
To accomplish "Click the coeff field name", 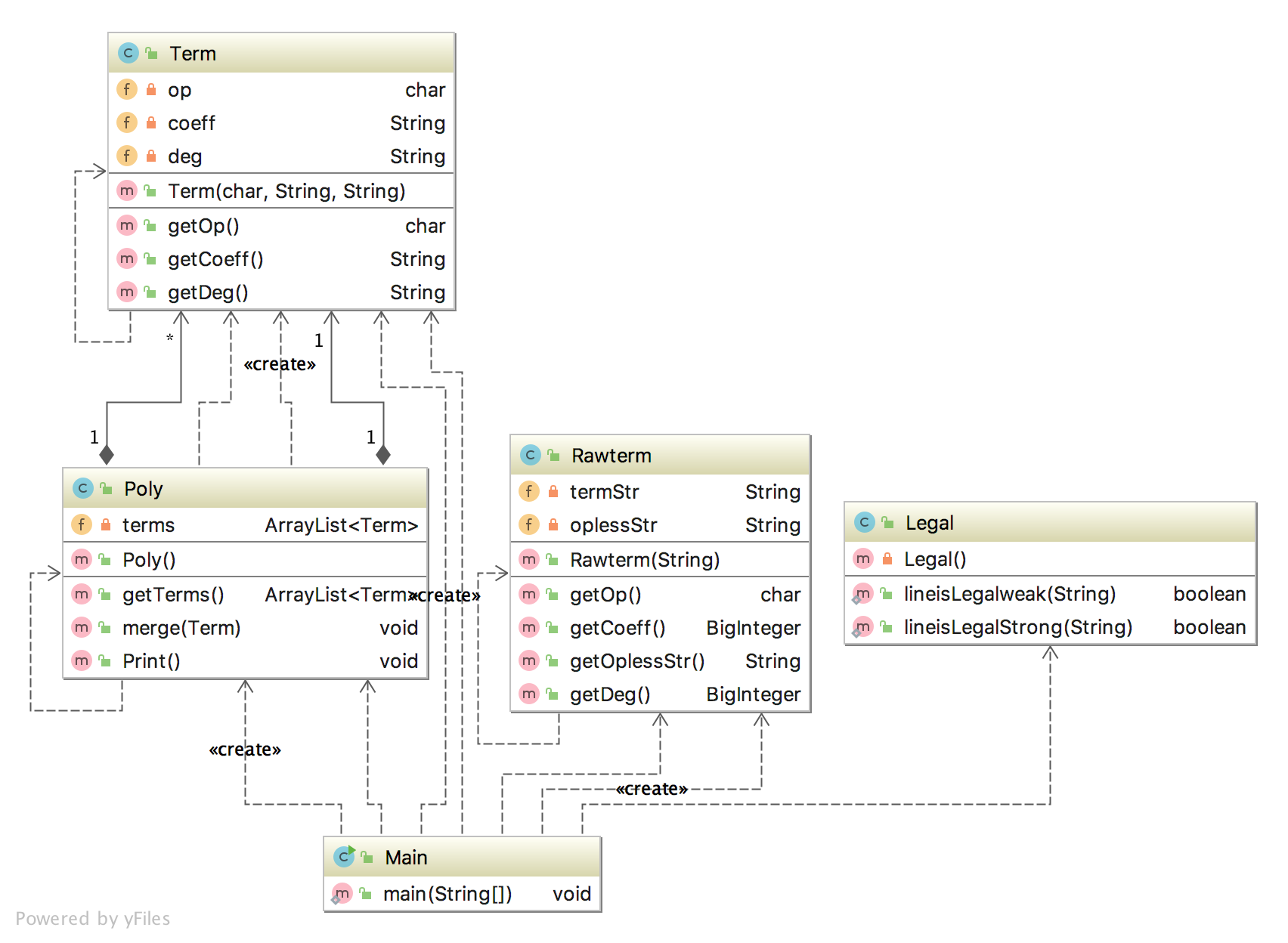I will 191,123.
